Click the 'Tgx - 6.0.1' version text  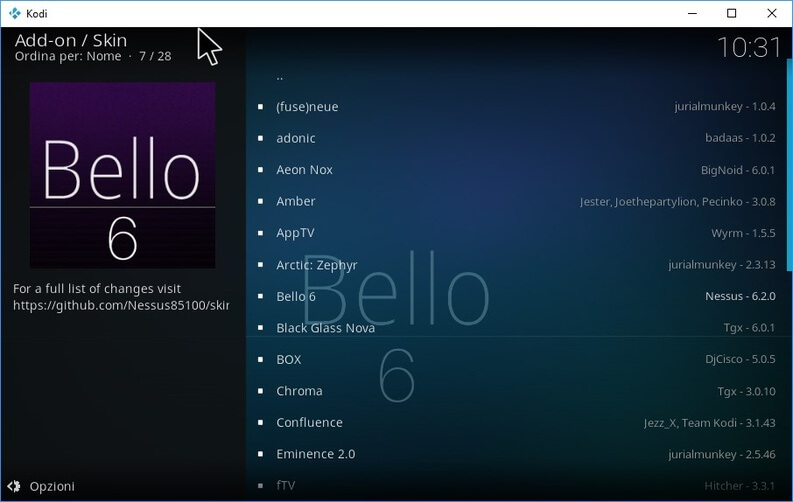pyautogui.click(x=750, y=328)
